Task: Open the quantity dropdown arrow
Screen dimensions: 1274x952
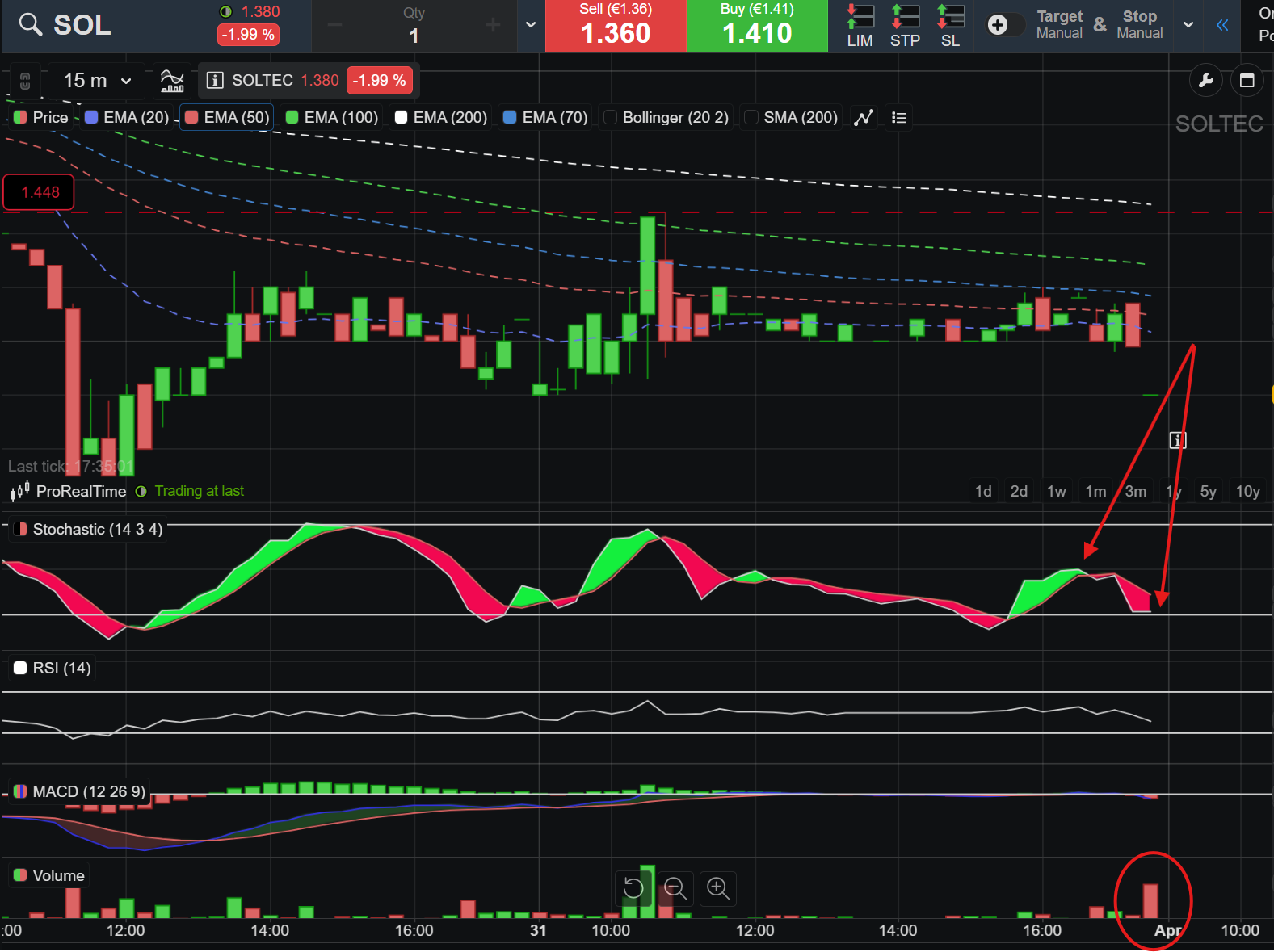Action: (530, 25)
